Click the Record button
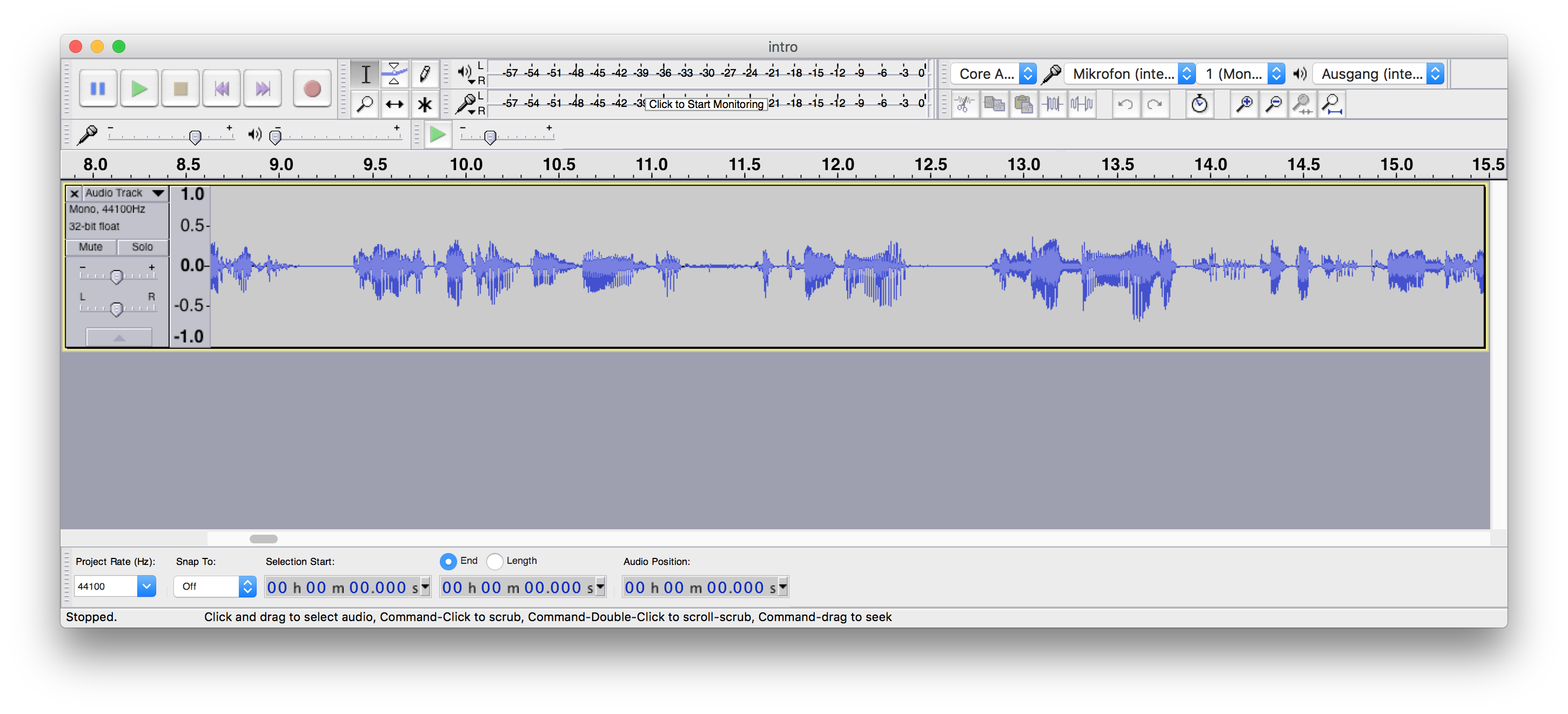 click(x=310, y=88)
